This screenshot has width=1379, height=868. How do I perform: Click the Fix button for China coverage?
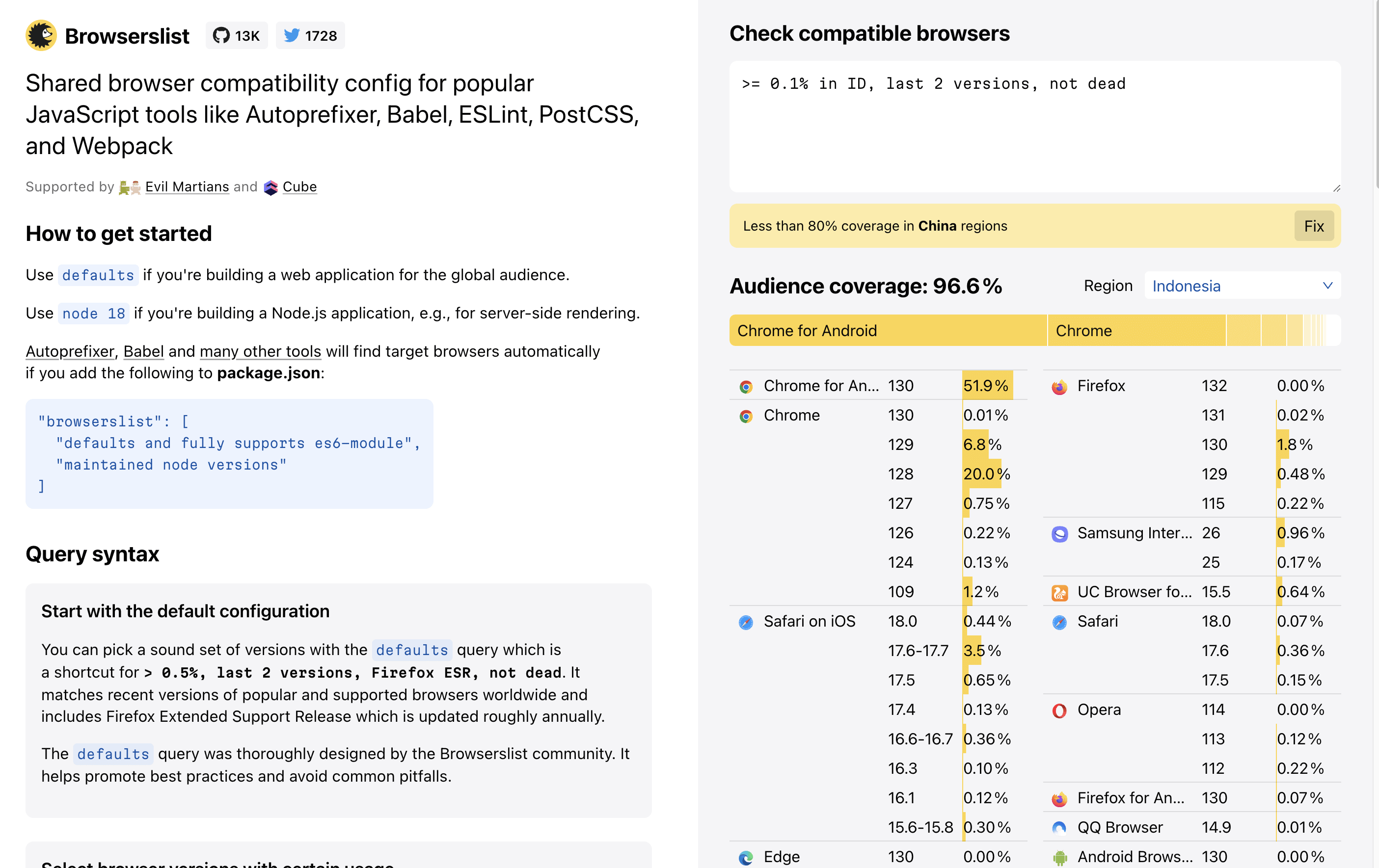tap(1314, 226)
